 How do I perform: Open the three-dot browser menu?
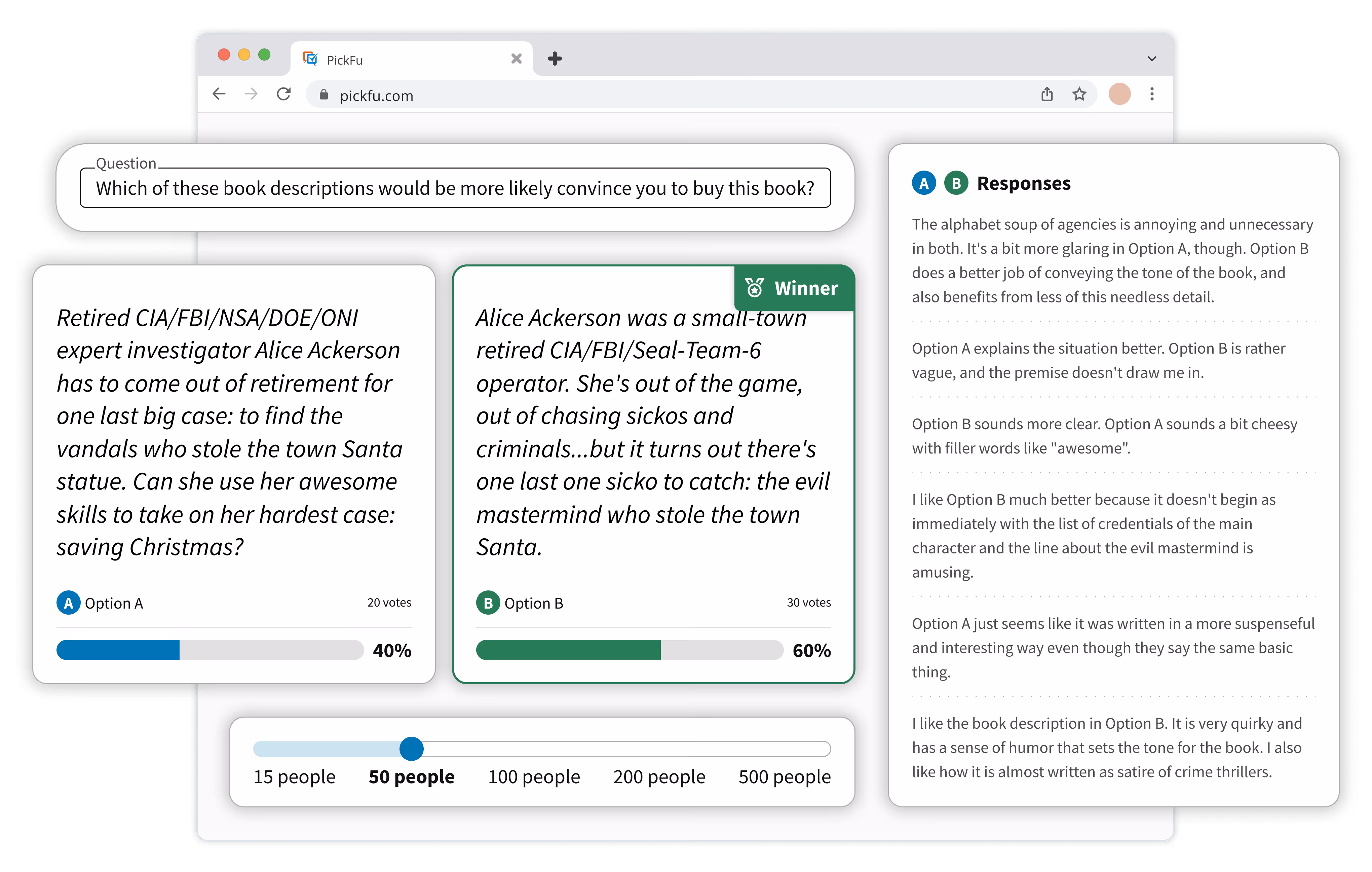tap(1151, 94)
